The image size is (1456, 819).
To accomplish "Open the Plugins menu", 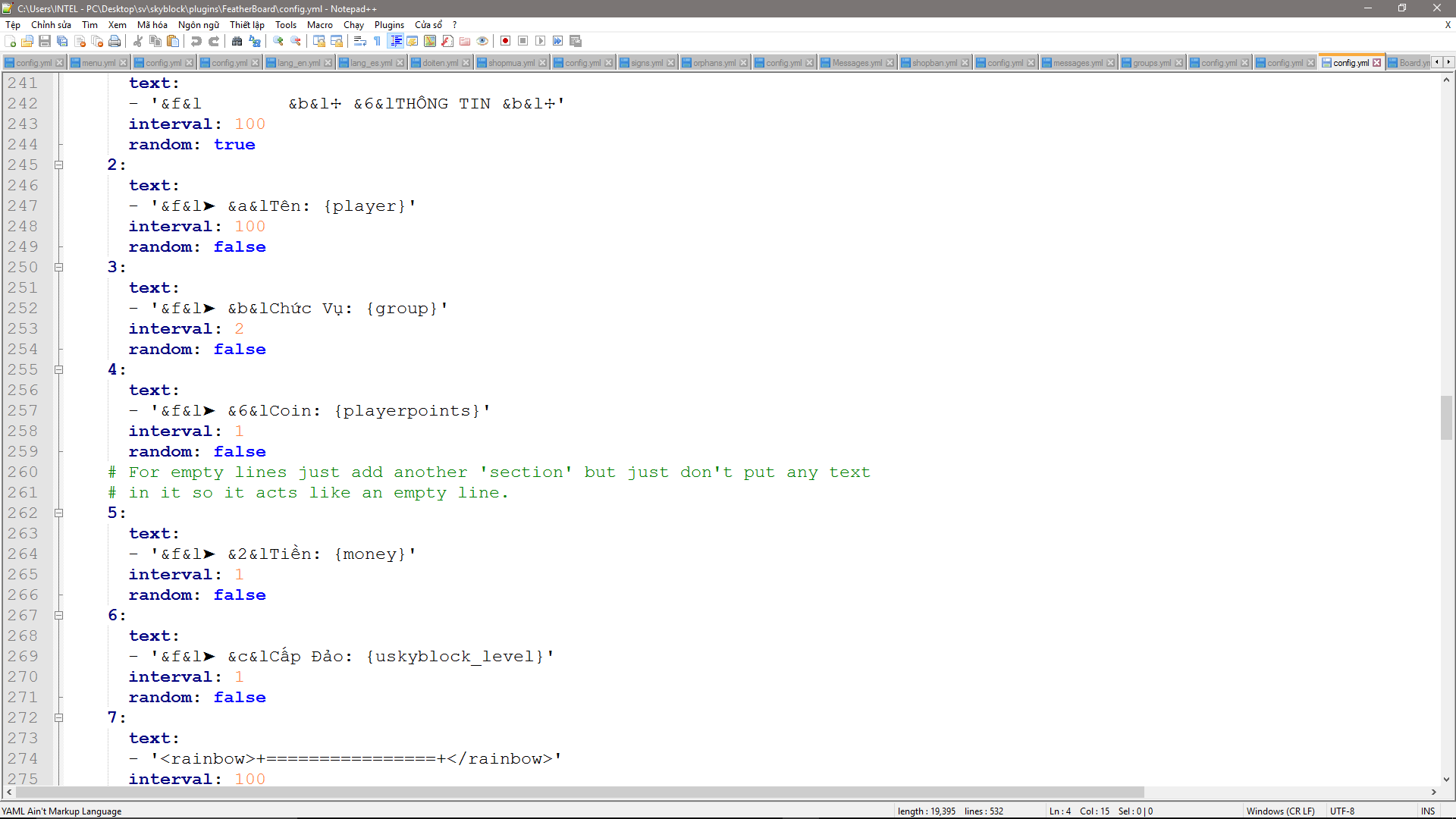I will pyautogui.click(x=389, y=25).
